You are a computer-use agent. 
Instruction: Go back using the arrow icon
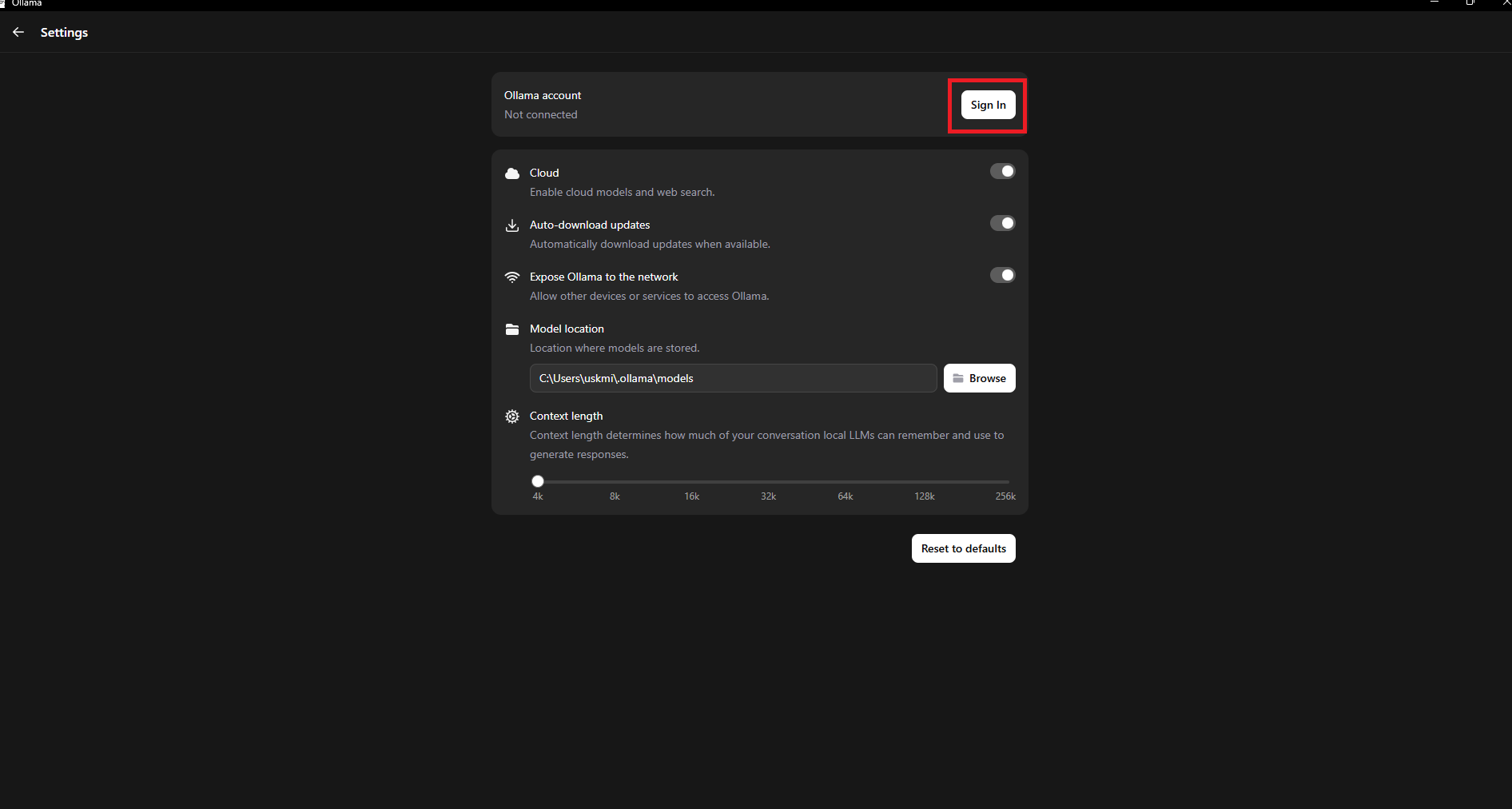click(x=18, y=32)
